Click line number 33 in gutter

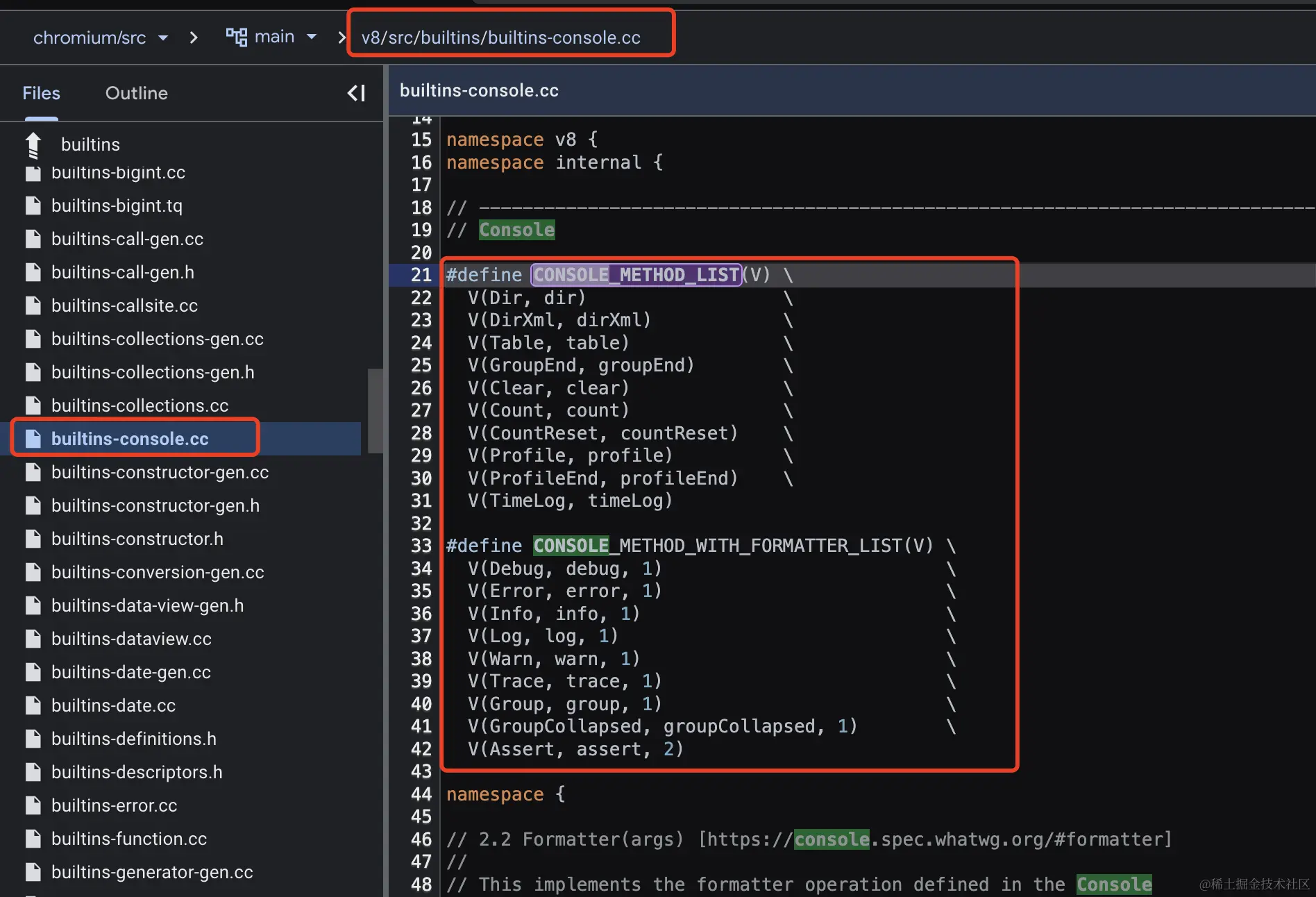[421, 546]
